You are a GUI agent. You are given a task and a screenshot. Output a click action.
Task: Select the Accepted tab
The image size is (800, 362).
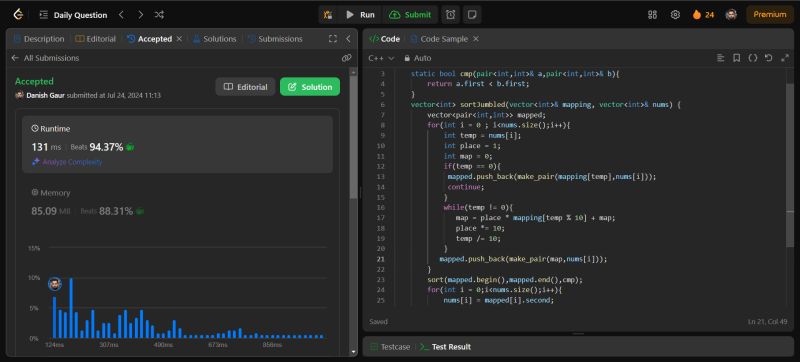click(x=149, y=39)
